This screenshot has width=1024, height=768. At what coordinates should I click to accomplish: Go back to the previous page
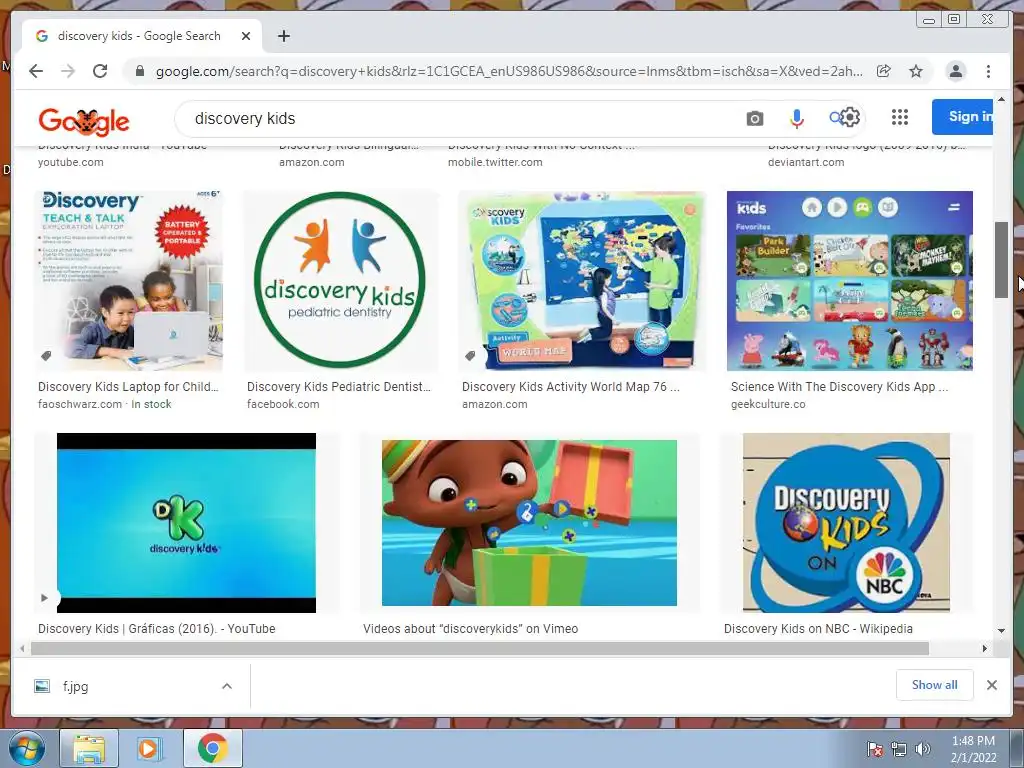(36, 71)
